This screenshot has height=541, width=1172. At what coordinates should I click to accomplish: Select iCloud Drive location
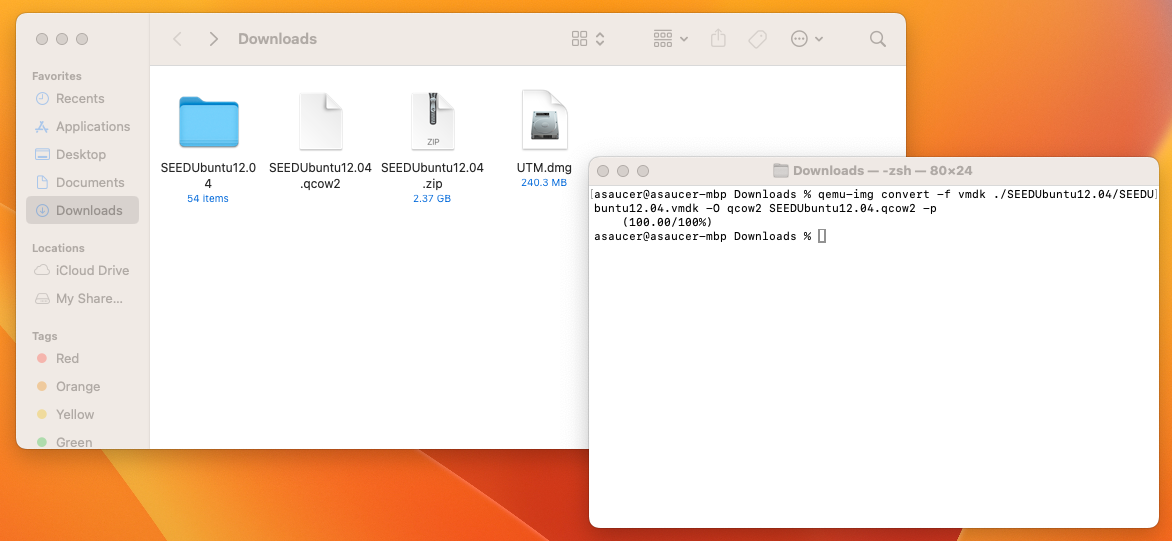(x=92, y=271)
